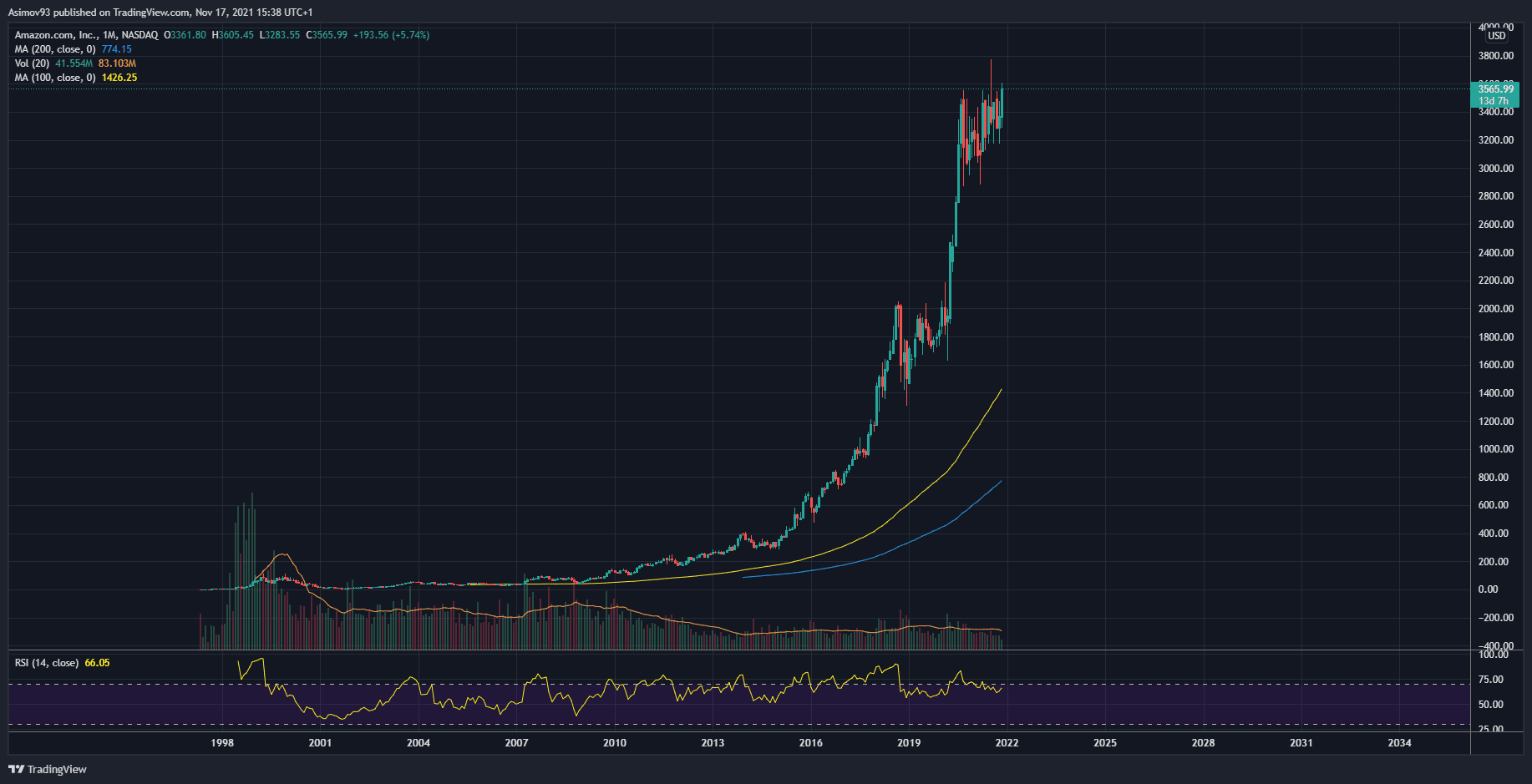Click the 3565.99 current price tag
This screenshot has height=784, width=1532.
coord(1495,89)
